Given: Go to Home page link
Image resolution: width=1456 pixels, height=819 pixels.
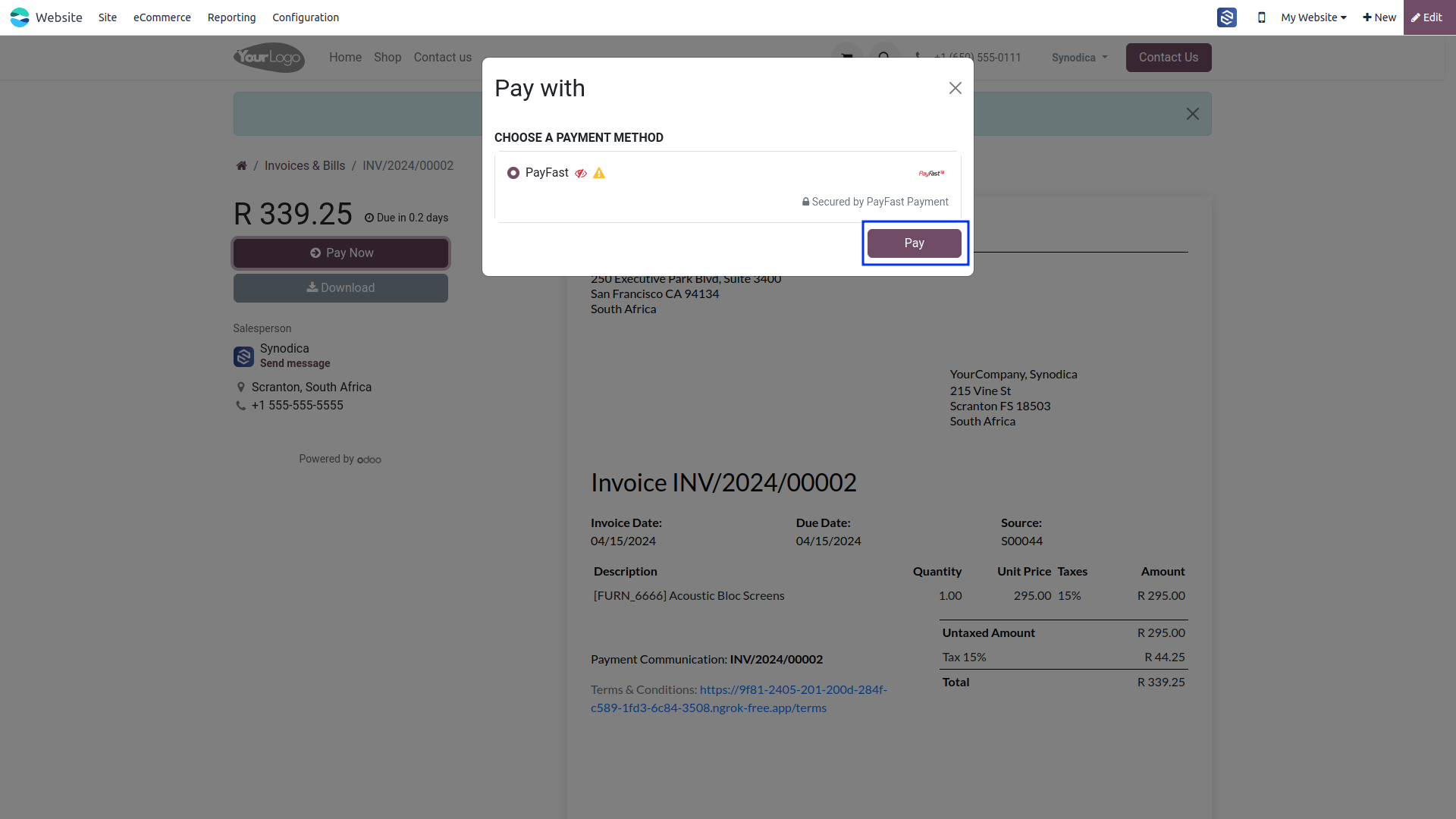Looking at the screenshot, I should pos(345,58).
